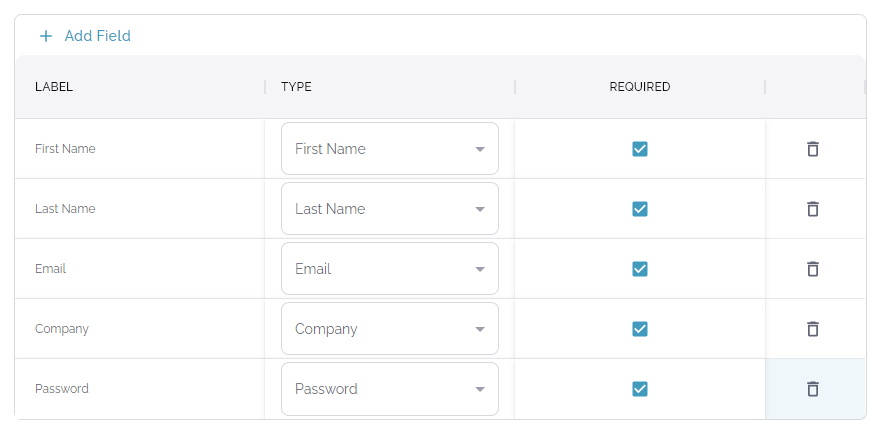882x436 pixels.
Task: Open the First Name type dropdown
Action: [x=390, y=149]
